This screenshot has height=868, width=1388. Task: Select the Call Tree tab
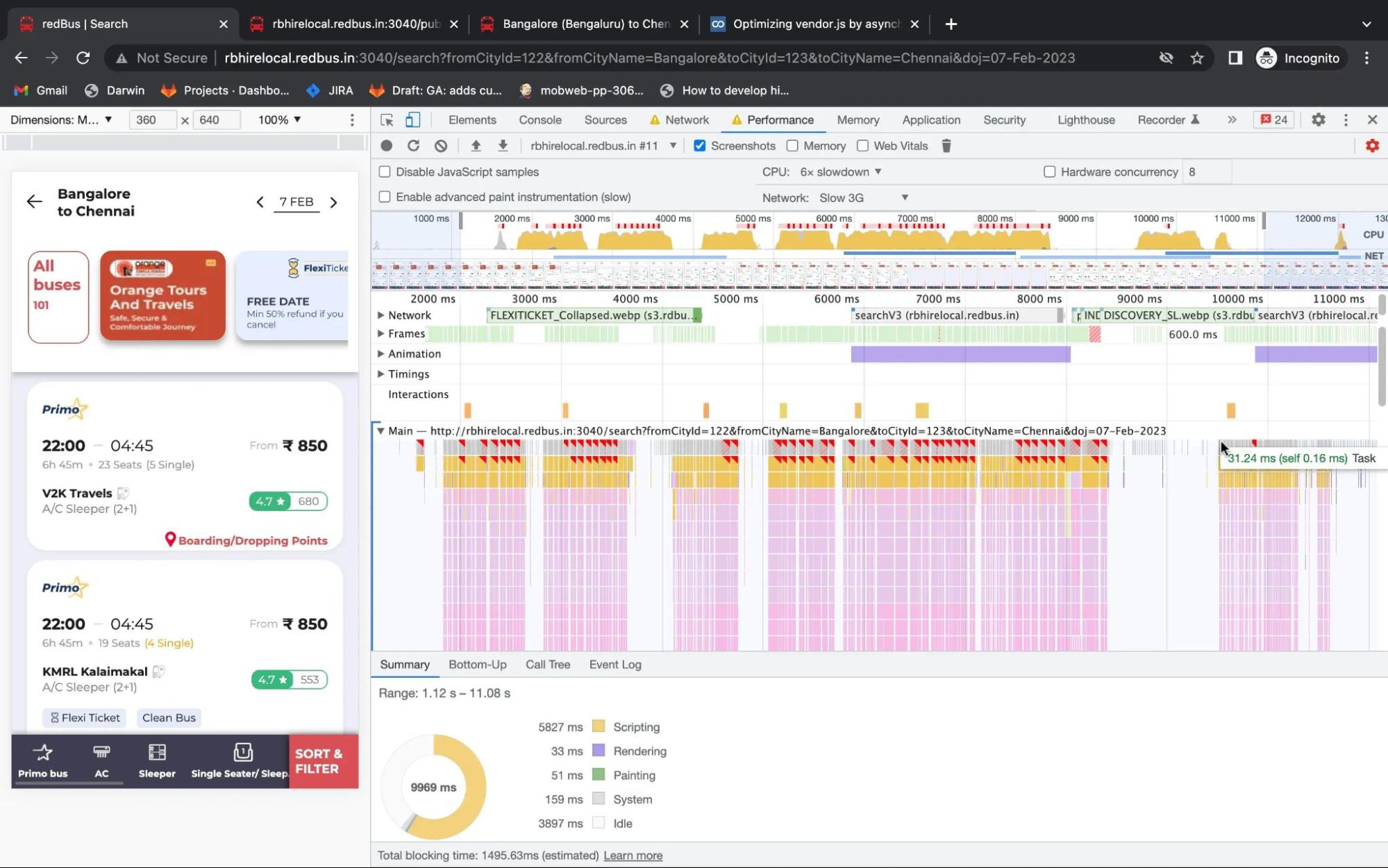click(548, 664)
